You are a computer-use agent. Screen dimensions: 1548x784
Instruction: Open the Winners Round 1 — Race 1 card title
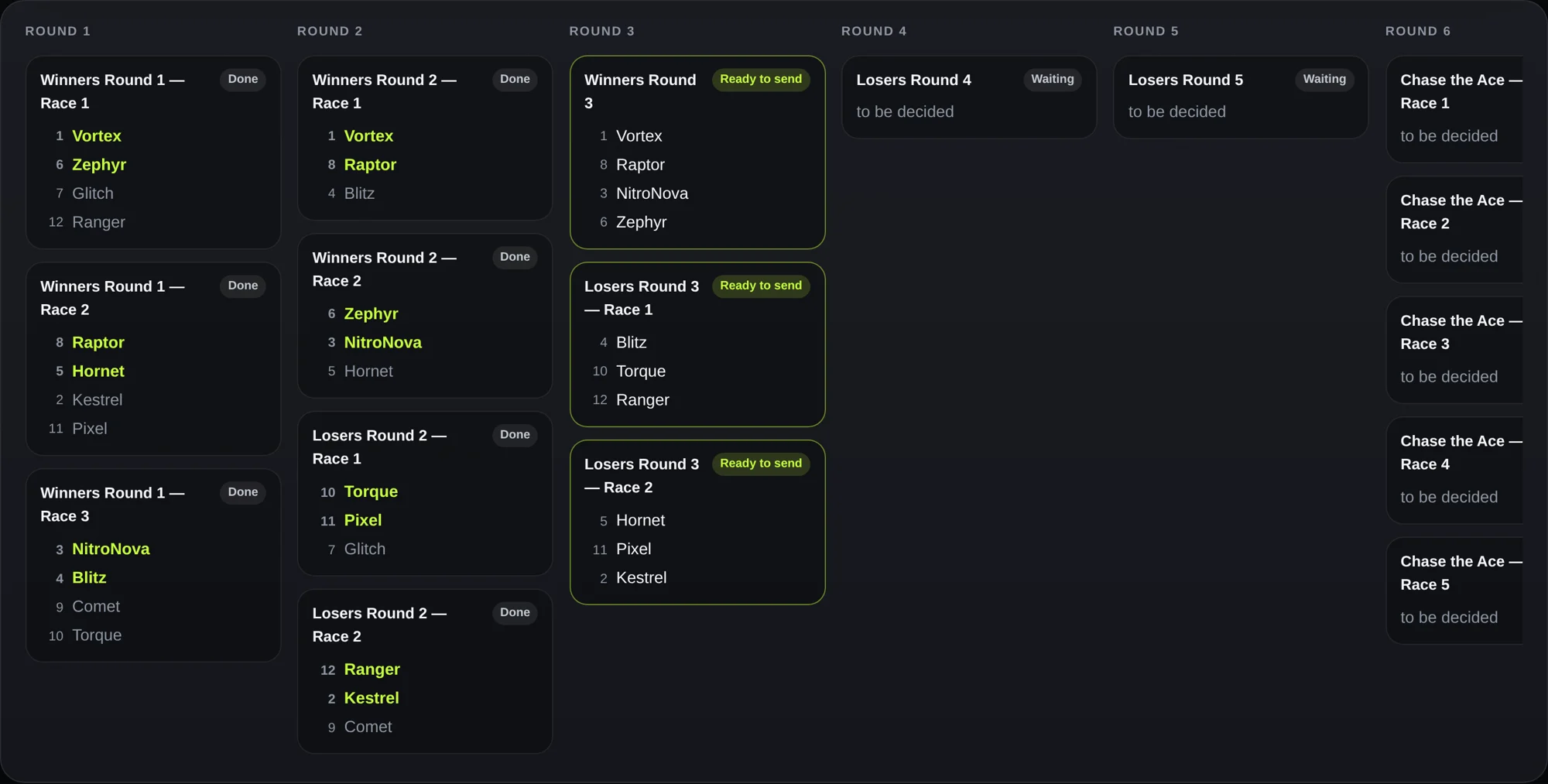pyautogui.click(x=112, y=91)
